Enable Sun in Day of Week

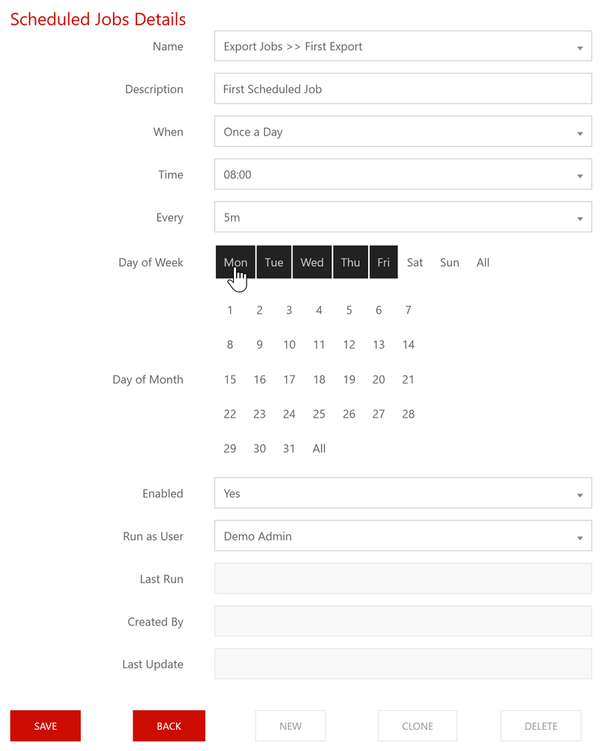[450, 262]
